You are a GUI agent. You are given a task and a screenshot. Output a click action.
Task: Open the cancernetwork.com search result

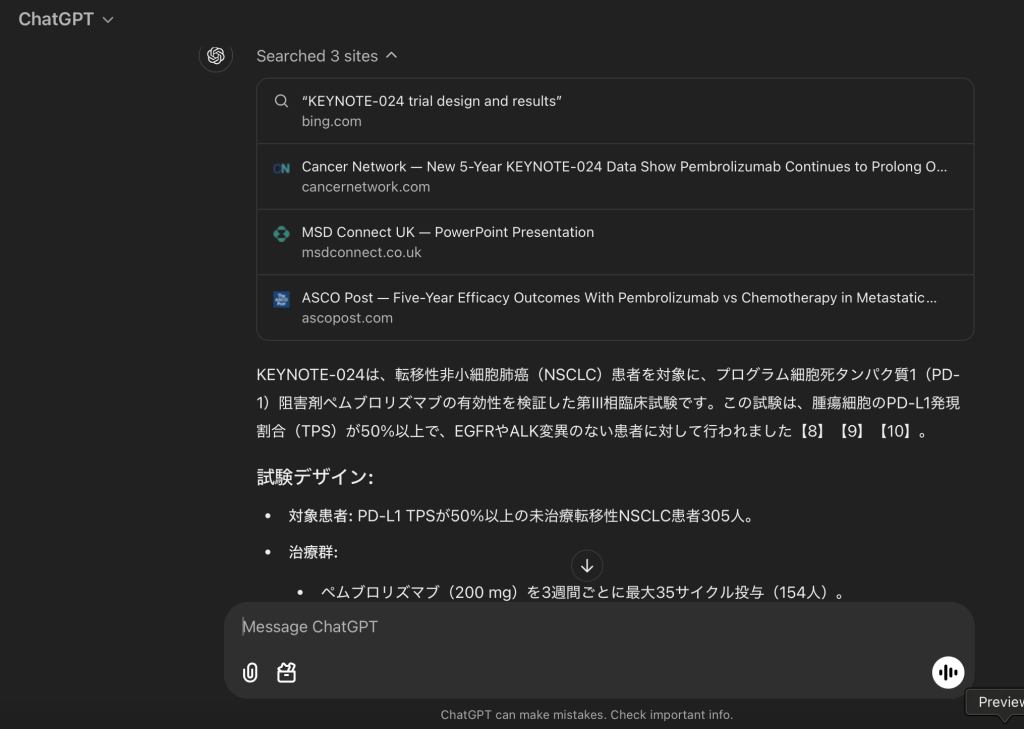click(614, 175)
